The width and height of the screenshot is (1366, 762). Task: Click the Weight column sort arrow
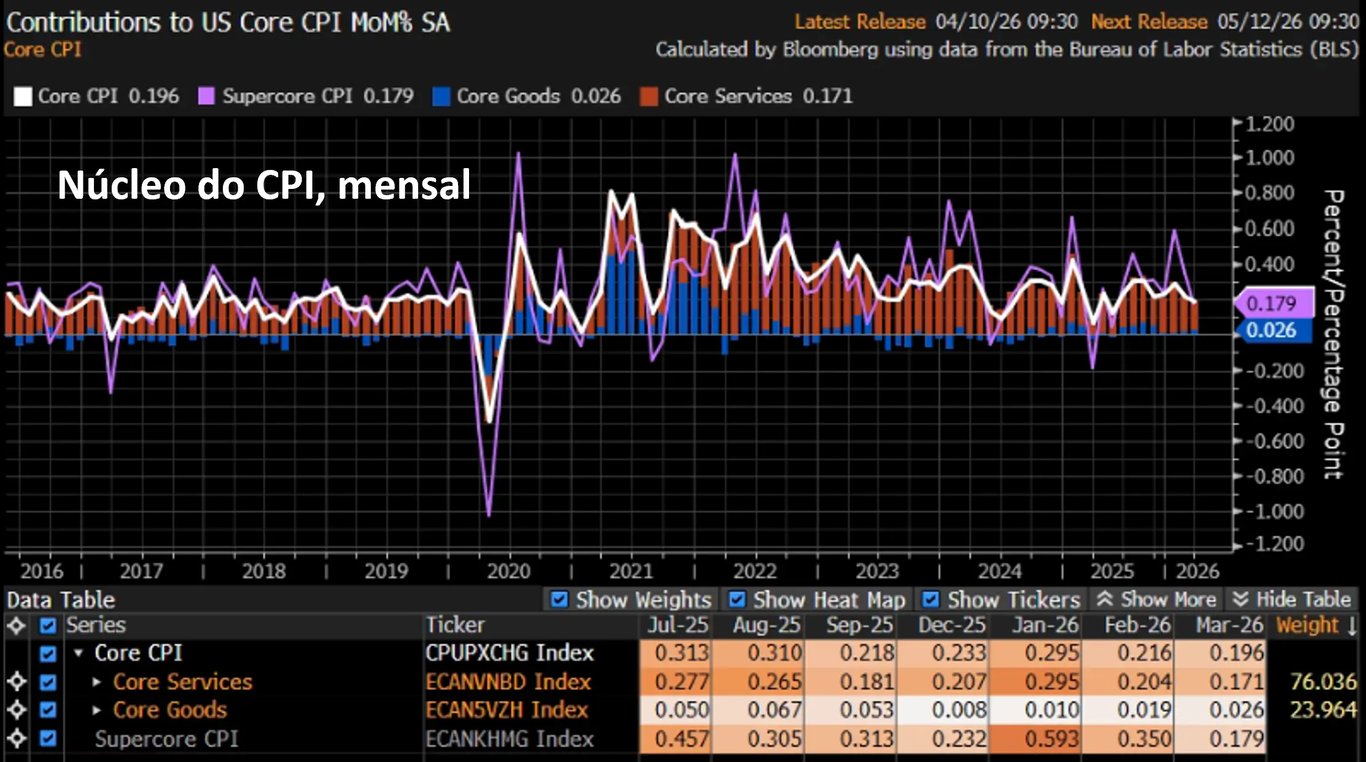click(1352, 626)
